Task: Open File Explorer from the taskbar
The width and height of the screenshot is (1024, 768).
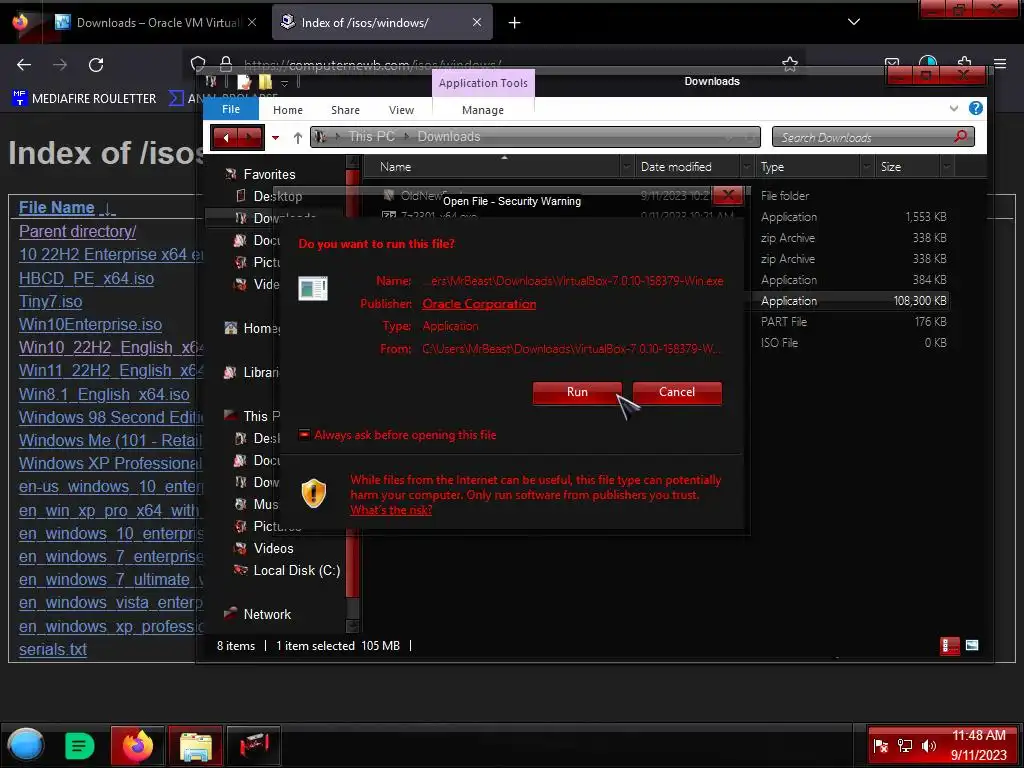Action: point(195,745)
